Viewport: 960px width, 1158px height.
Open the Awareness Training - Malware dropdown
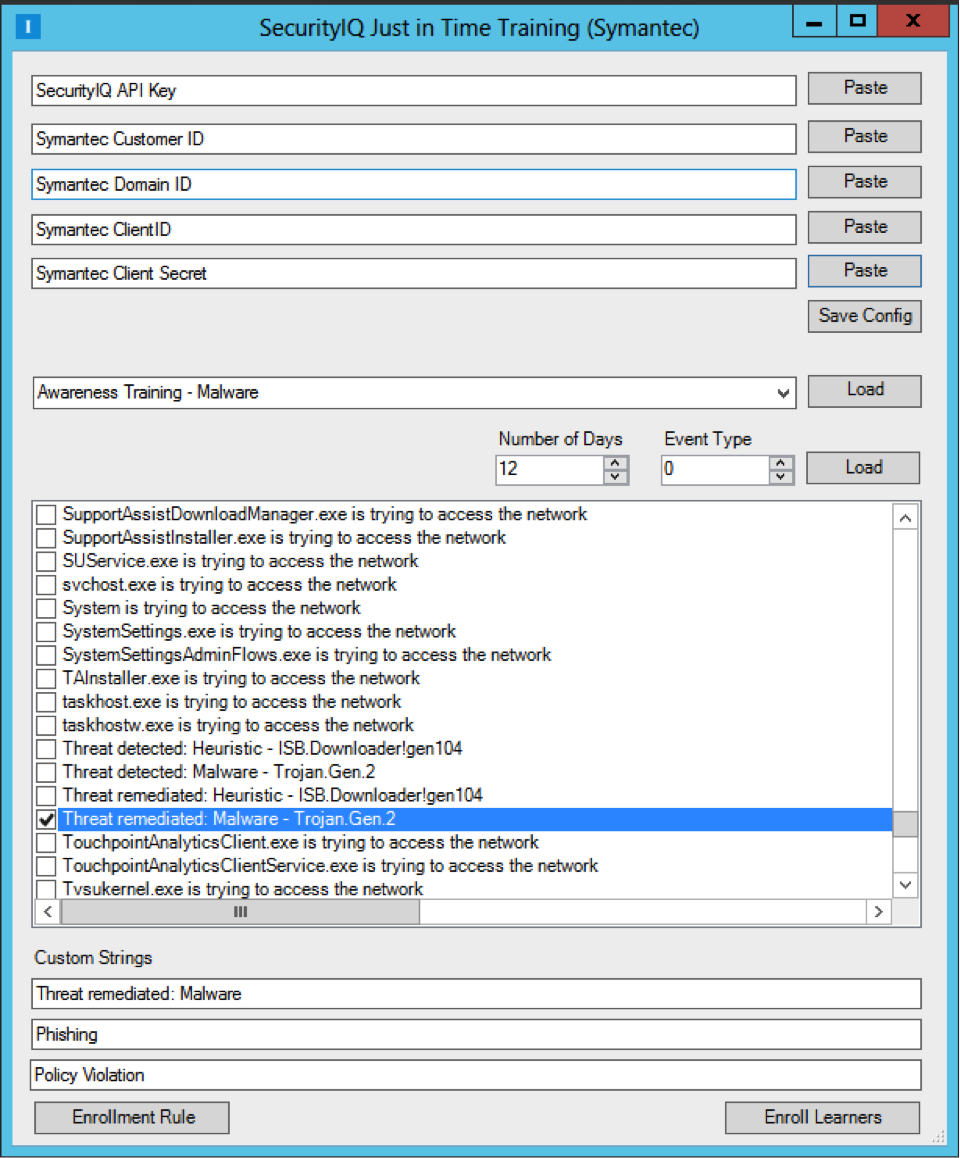click(783, 393)
